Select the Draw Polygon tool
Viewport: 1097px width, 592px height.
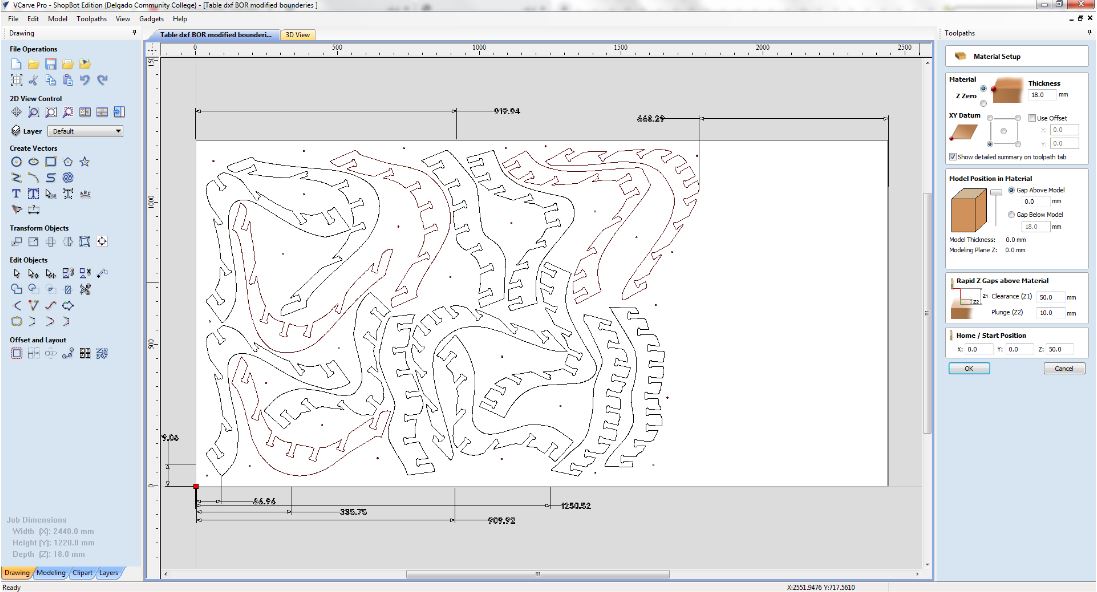[67, 162]
